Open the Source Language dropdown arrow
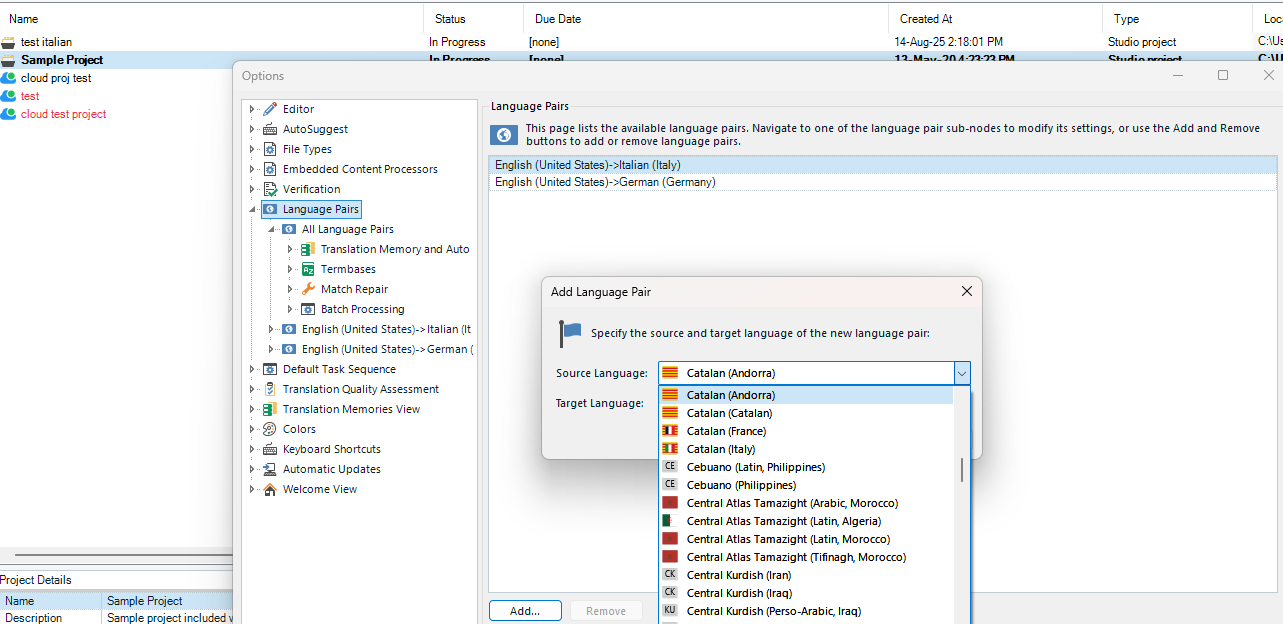The width and height of the screenshot is (1283, 624). coord(961,372)
